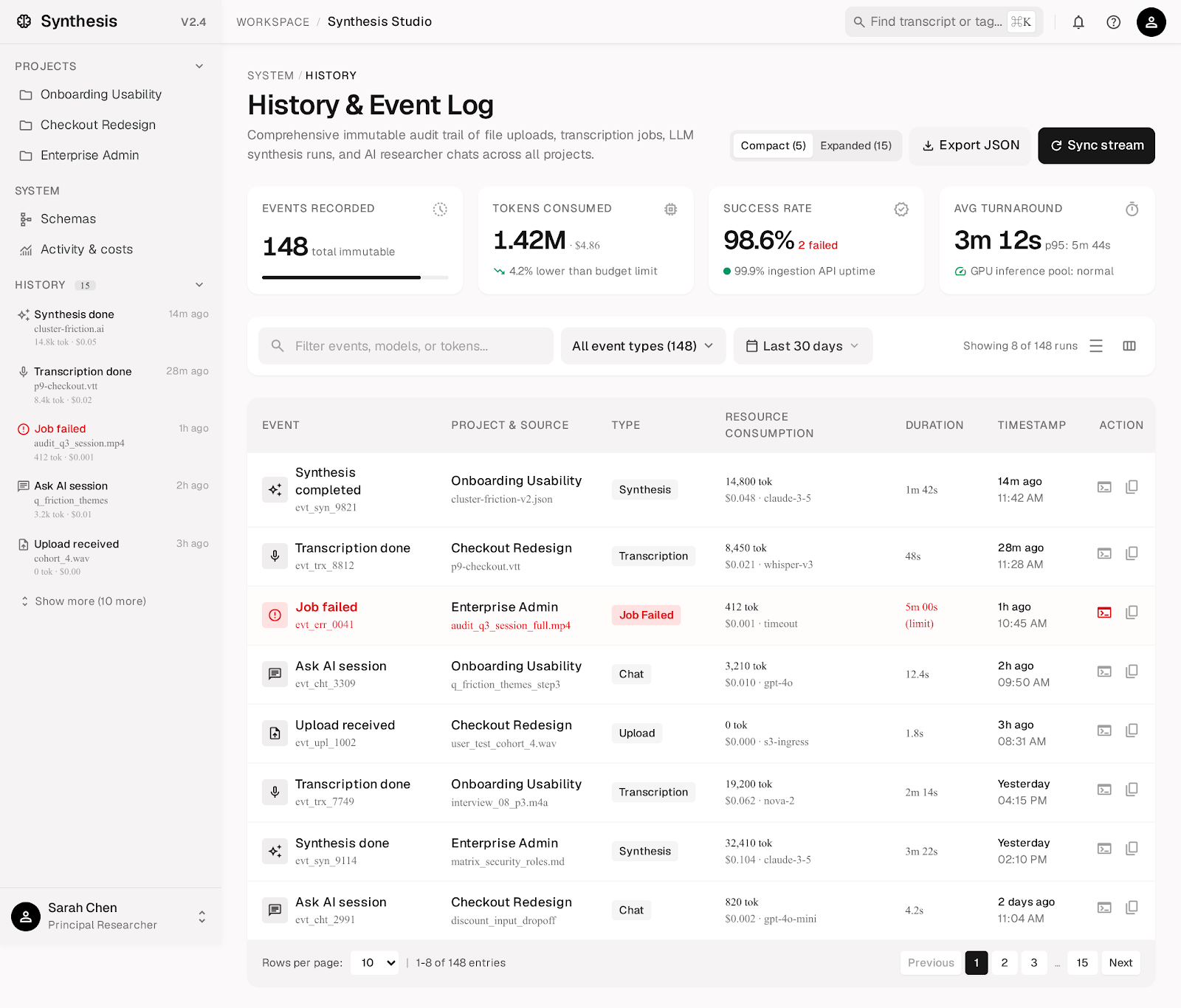This screenshot has height=1008, width=1181.
Task: Go to page 2 of entries
Action: 1004,963
